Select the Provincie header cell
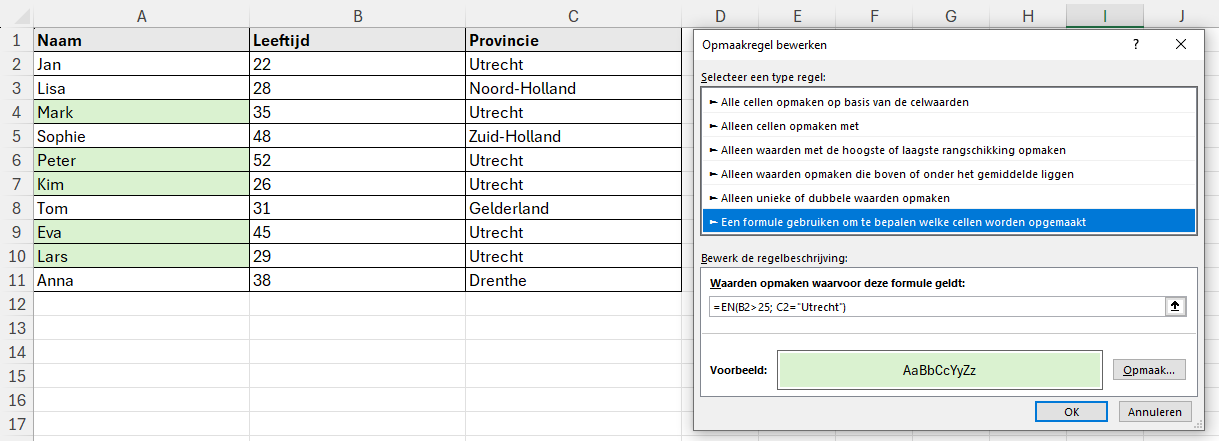Viewport: 1219px width, 441px height. click(573, 41)
